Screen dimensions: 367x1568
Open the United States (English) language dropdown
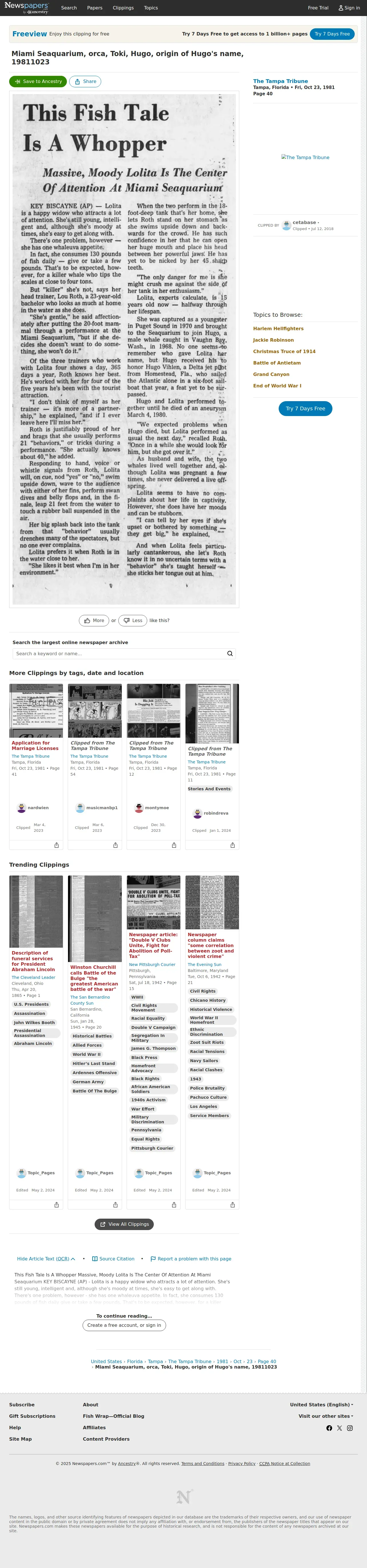pyautogui.click(x=322, y=1405)
